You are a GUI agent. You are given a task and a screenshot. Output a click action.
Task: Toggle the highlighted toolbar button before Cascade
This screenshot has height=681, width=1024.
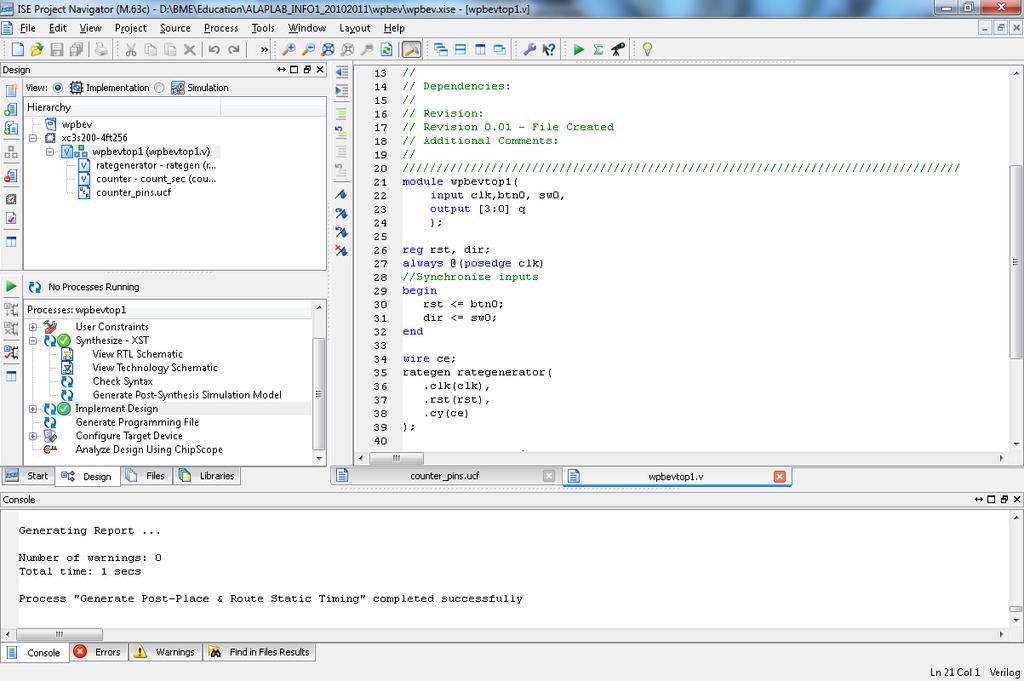click(x=411, y=50)
